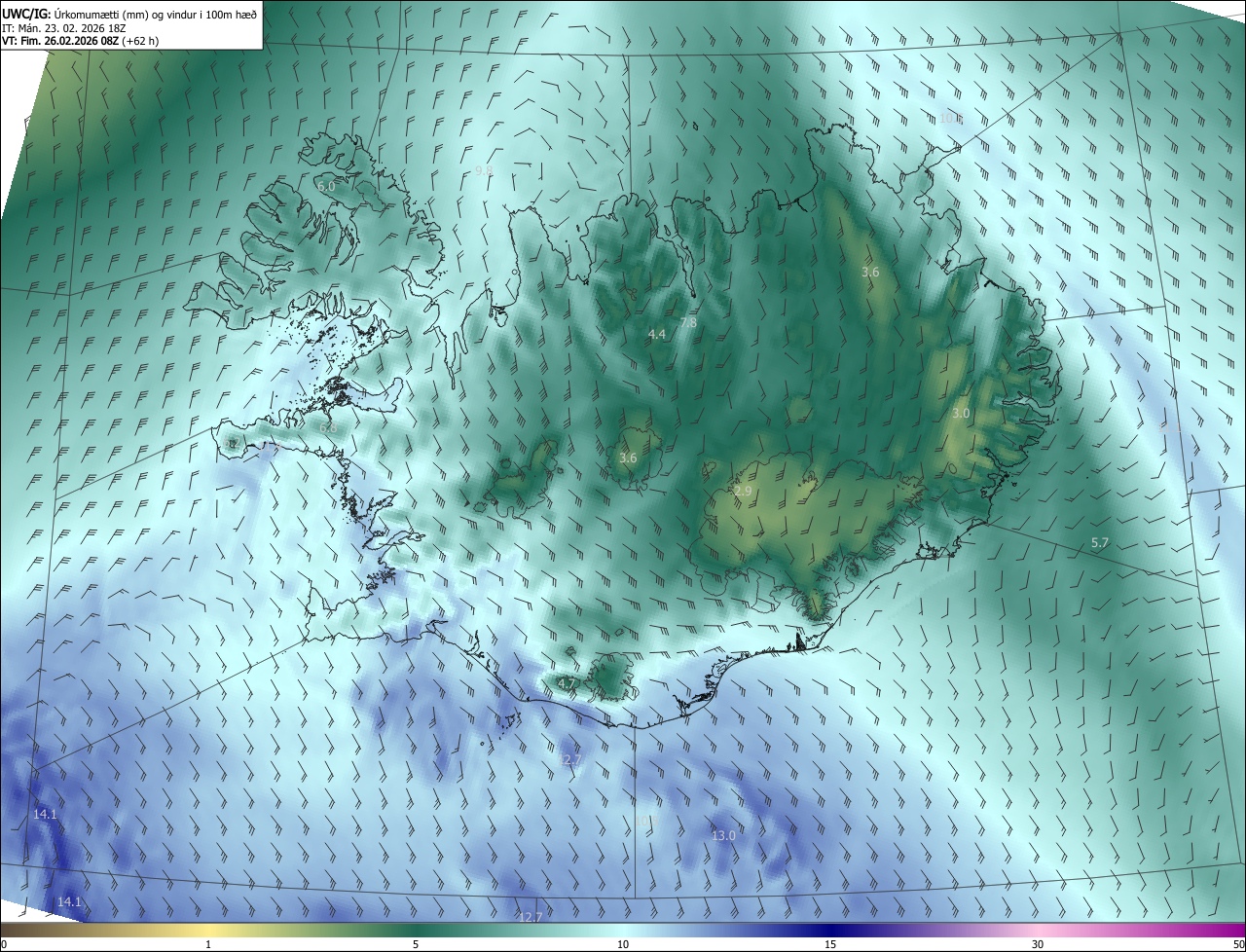Click the colorbar tick label 15
The height and width of the screenshot is (952, 1246).
tap(830, 944)
